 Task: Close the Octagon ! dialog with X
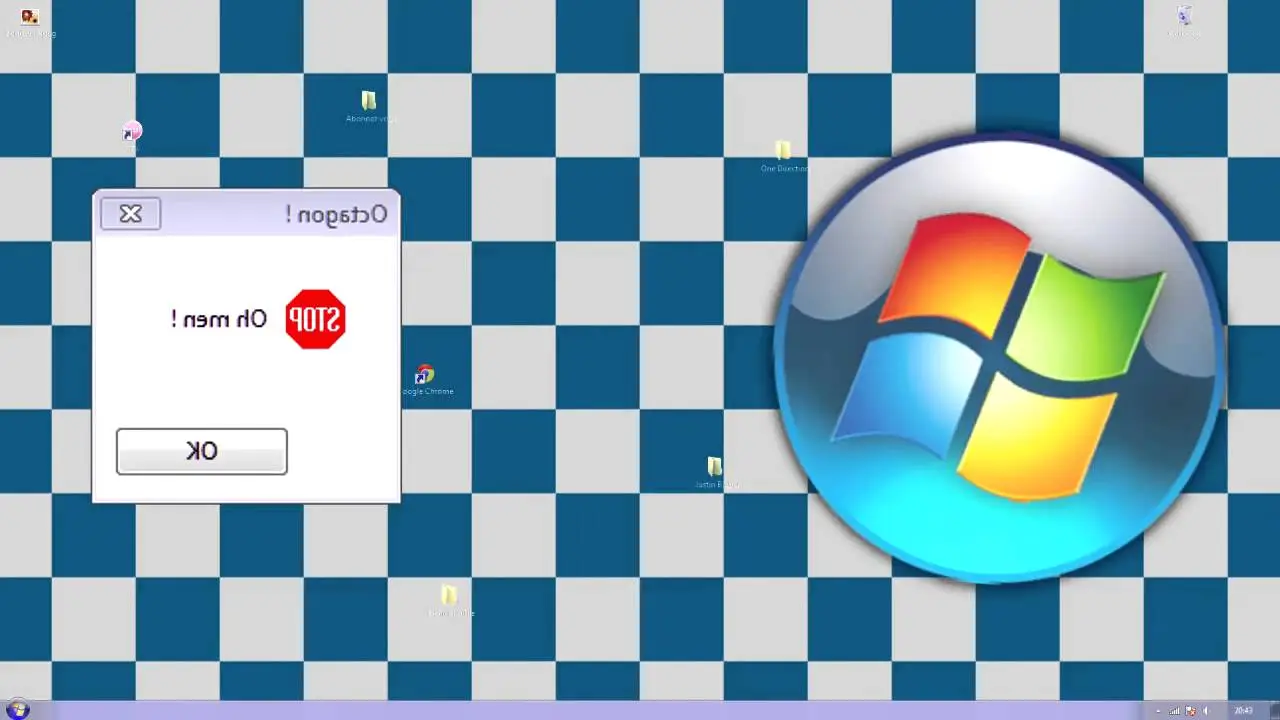[x=130, y=214]
